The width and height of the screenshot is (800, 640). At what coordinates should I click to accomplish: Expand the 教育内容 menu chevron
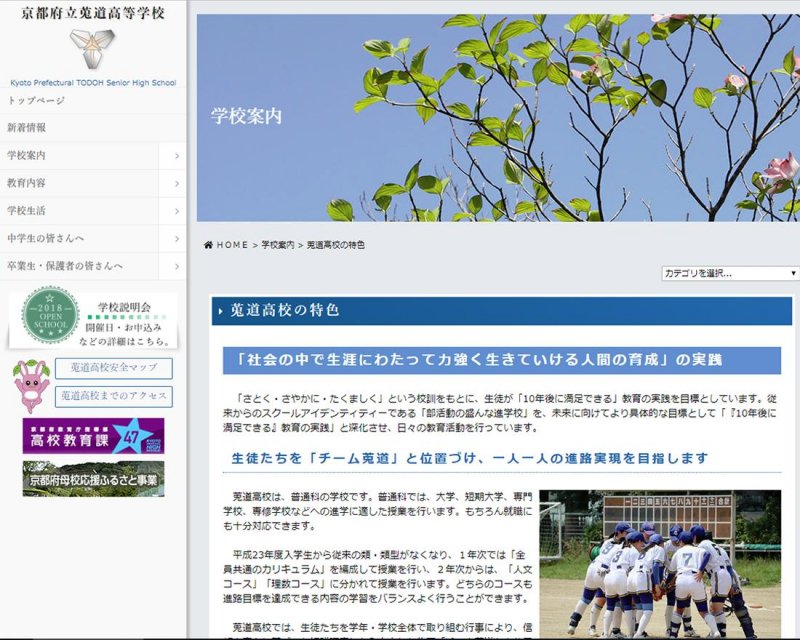pos(177,184)
